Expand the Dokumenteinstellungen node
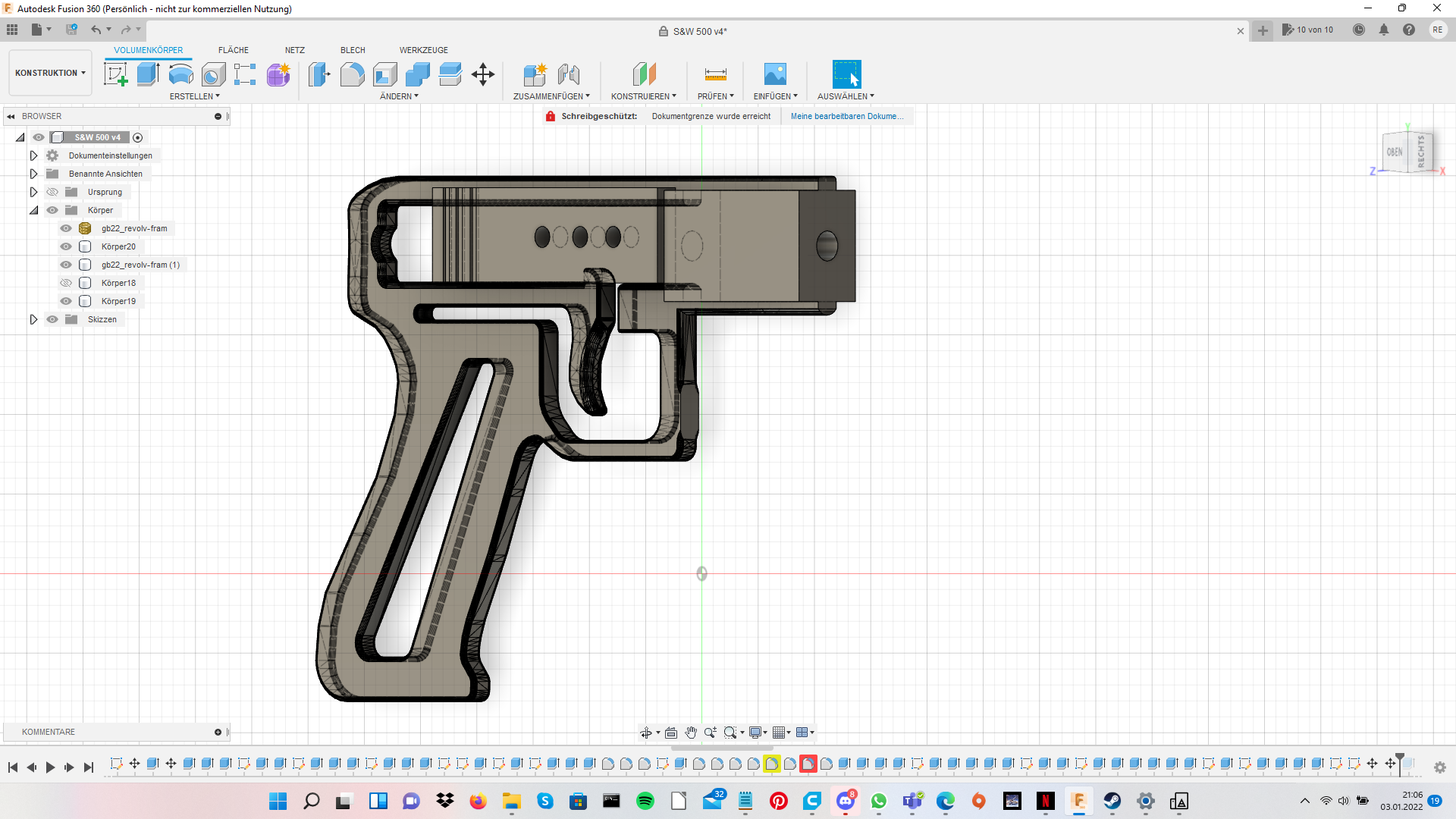The image size is (1456, 819). click(x=33, y=155)
